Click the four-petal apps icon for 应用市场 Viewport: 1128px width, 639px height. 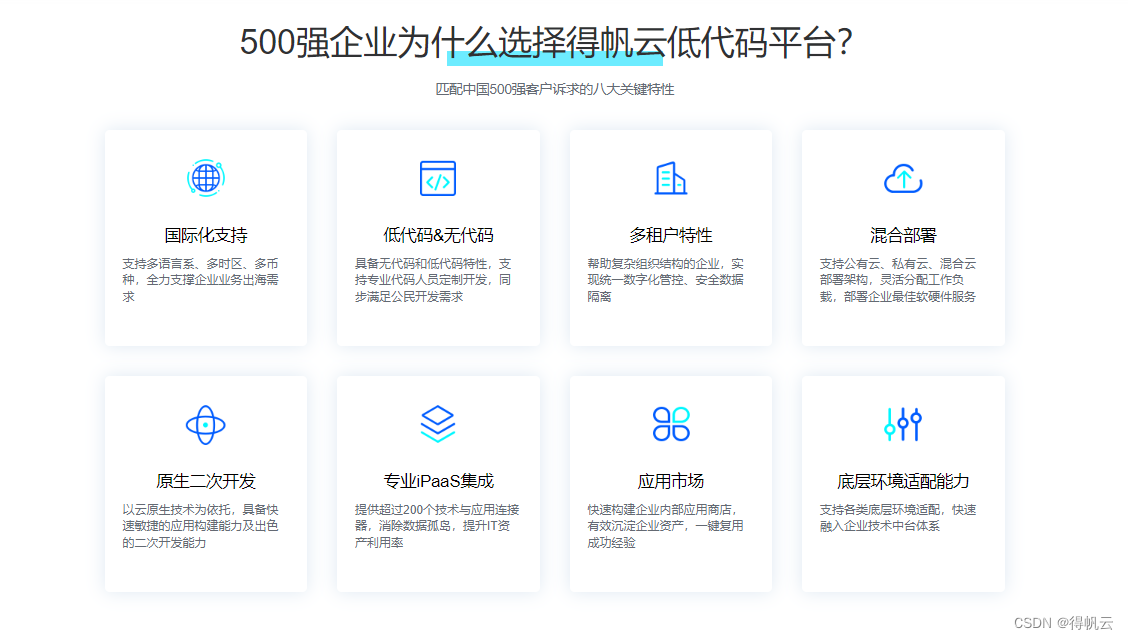(670, 424)
